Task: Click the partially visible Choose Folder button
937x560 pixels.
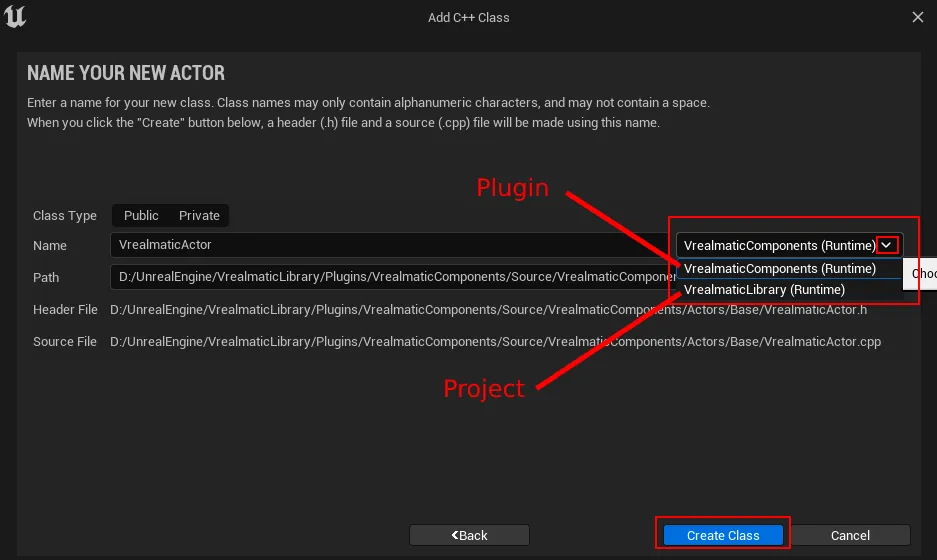Action: 921,274
